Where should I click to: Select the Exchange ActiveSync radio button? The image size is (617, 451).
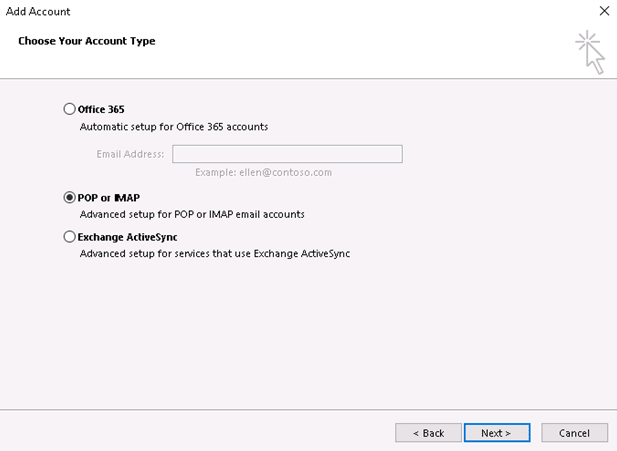pos(69,237)
